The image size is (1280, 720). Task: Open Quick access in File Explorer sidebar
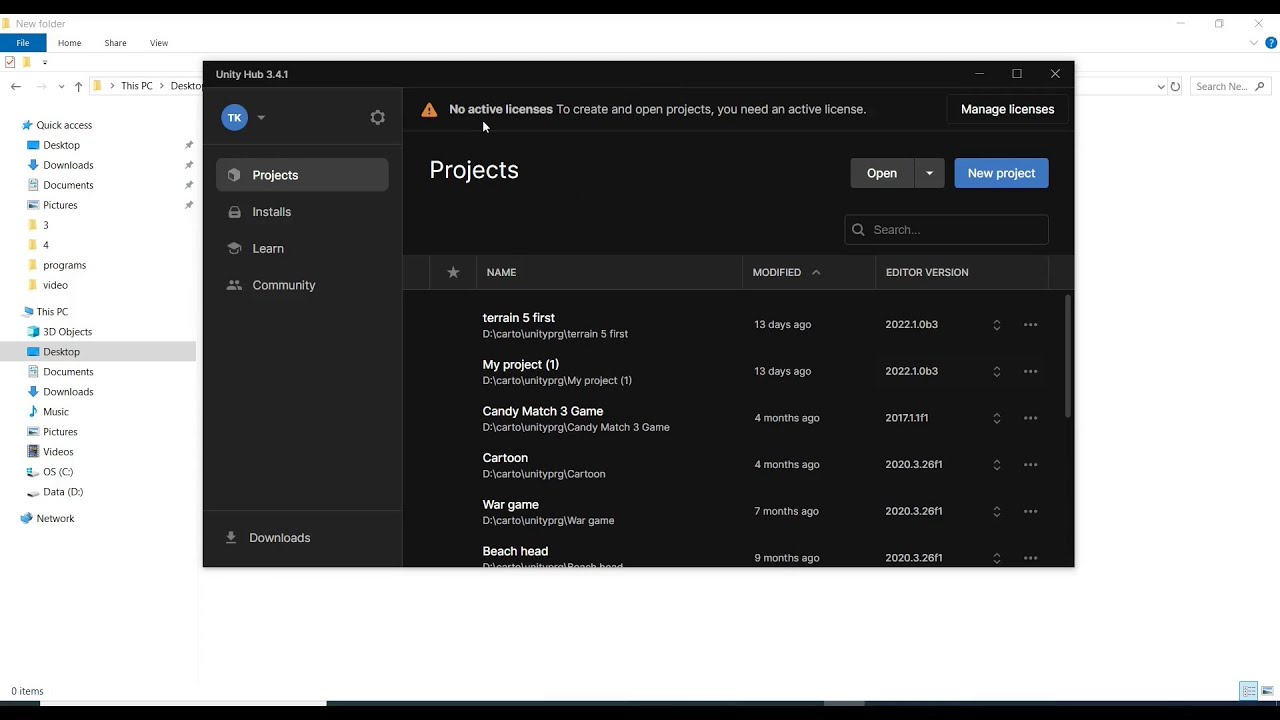coord(64,125)
